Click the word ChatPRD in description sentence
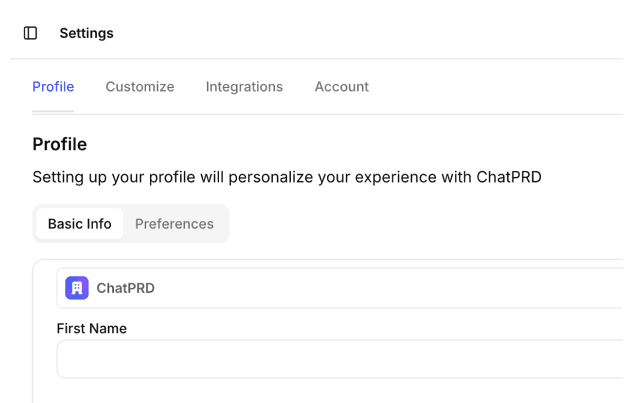The width and height of the screenshot is (624, 403). pos(508,177)
